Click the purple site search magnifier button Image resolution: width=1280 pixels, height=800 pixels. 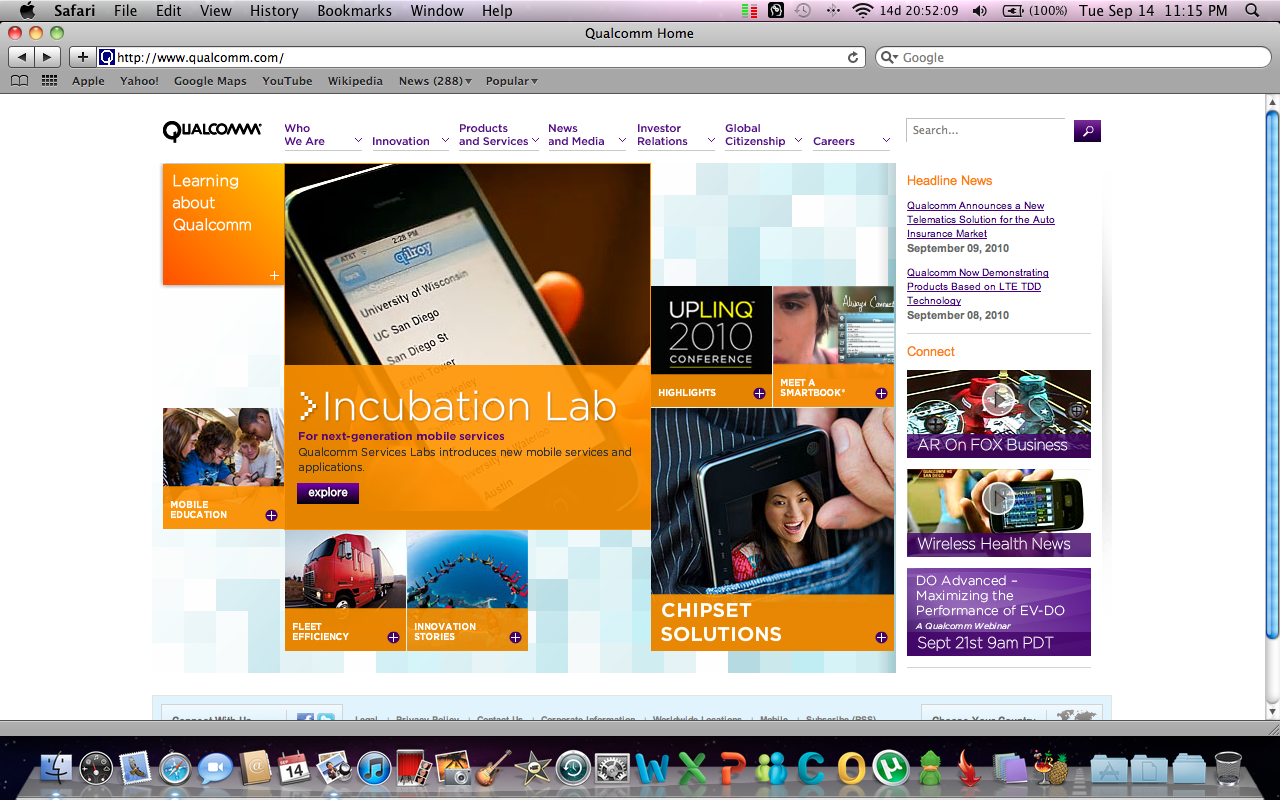coord(1087,130)
